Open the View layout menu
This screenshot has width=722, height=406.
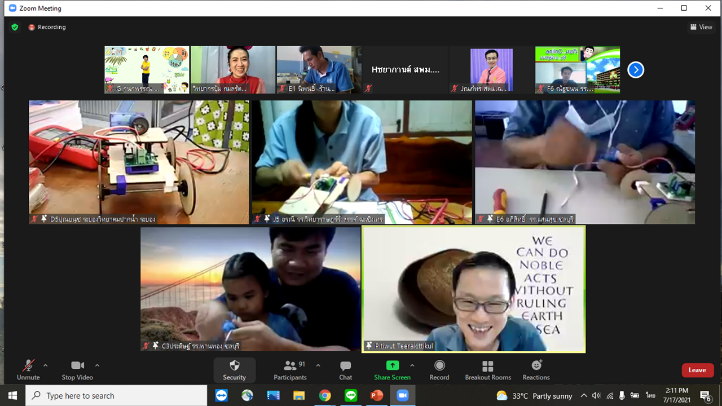click(701, 27)
